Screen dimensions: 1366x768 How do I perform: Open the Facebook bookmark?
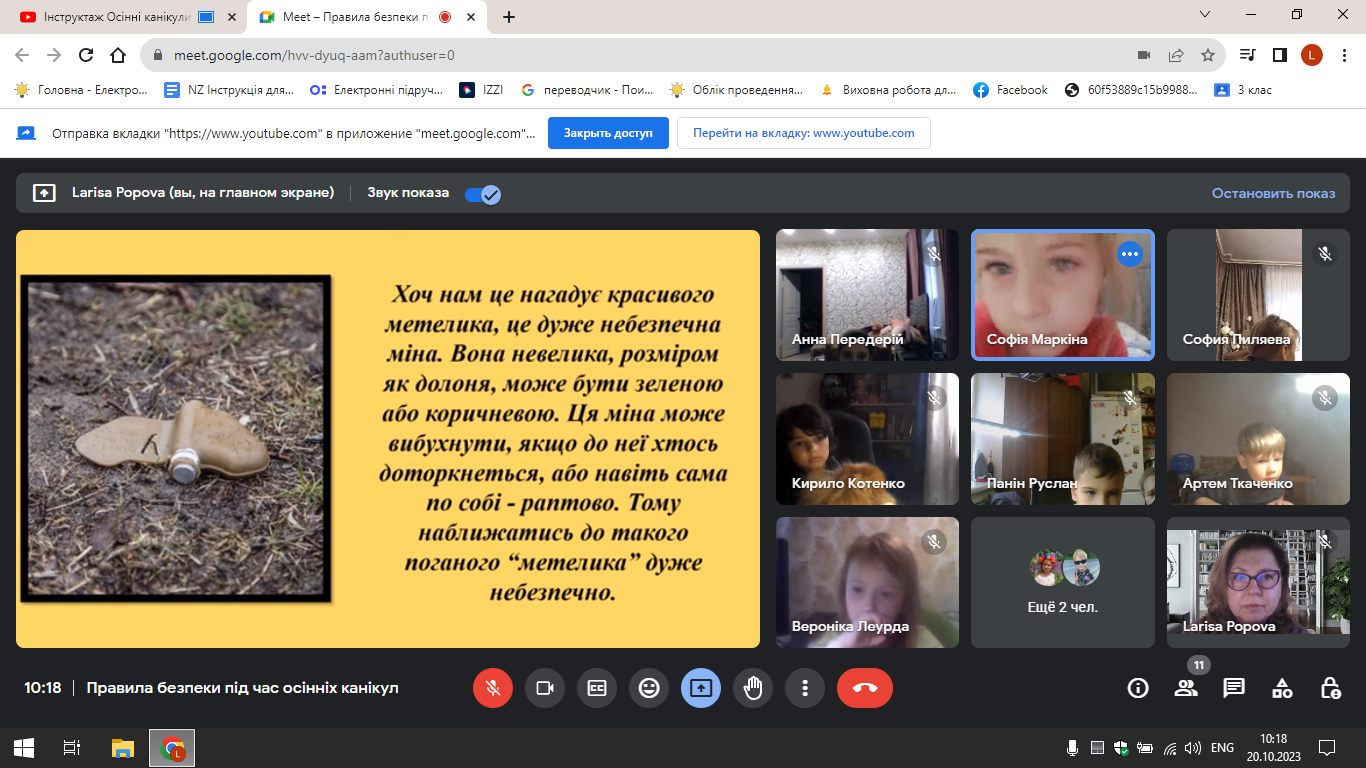[1011, 90]
